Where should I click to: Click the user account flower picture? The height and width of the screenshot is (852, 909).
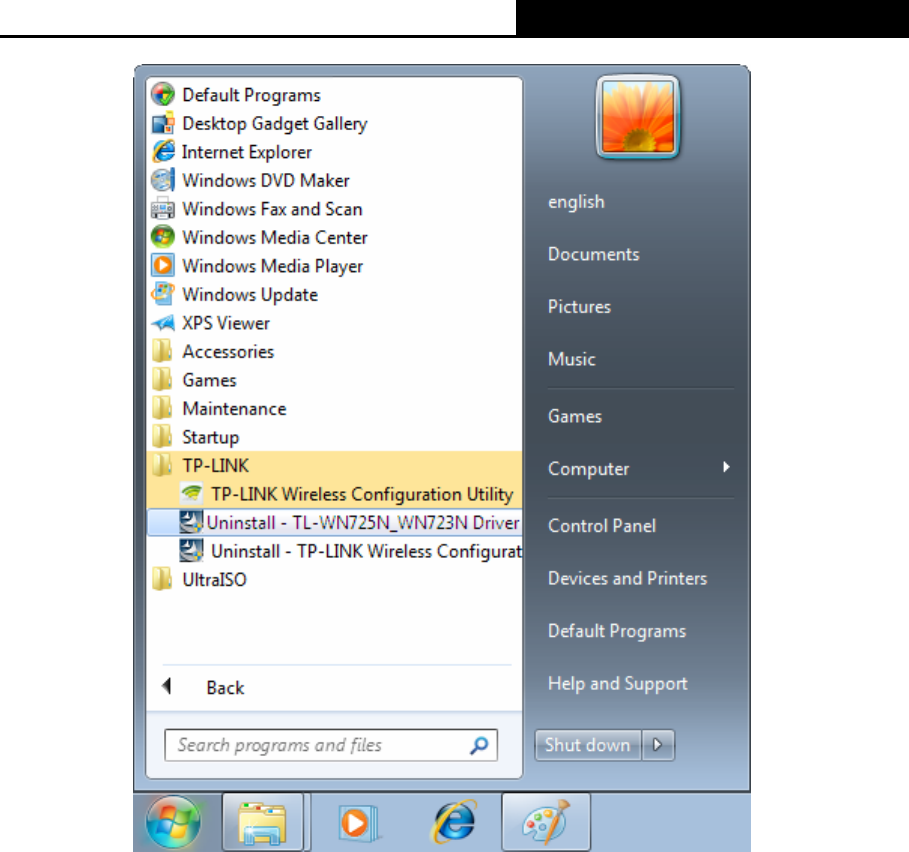(x=638, y=116)
